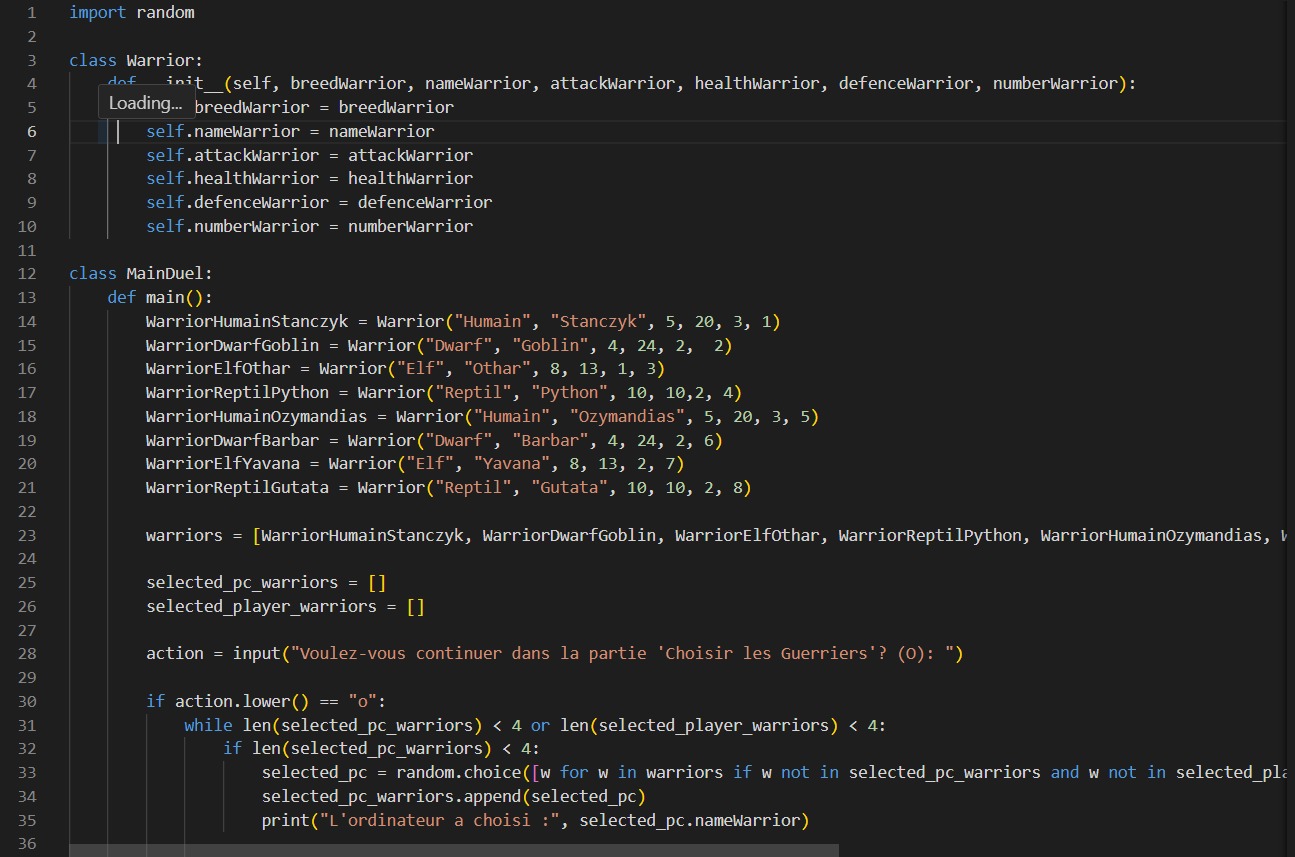
Task: Click line number 31 in the gutter
Action: pyautogui.click(x=27, y=725)
